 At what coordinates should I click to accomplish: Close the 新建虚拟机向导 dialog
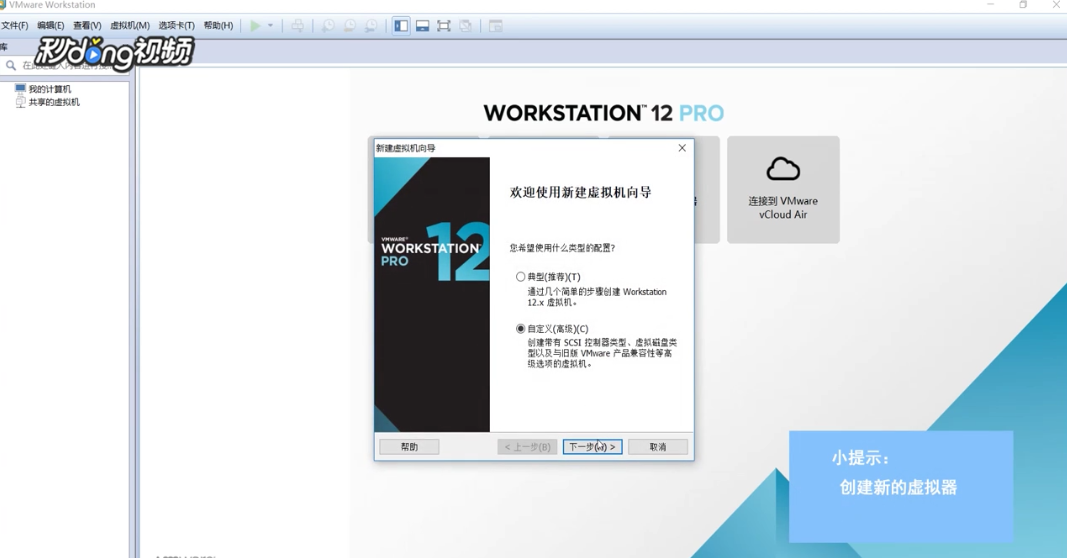682,148
